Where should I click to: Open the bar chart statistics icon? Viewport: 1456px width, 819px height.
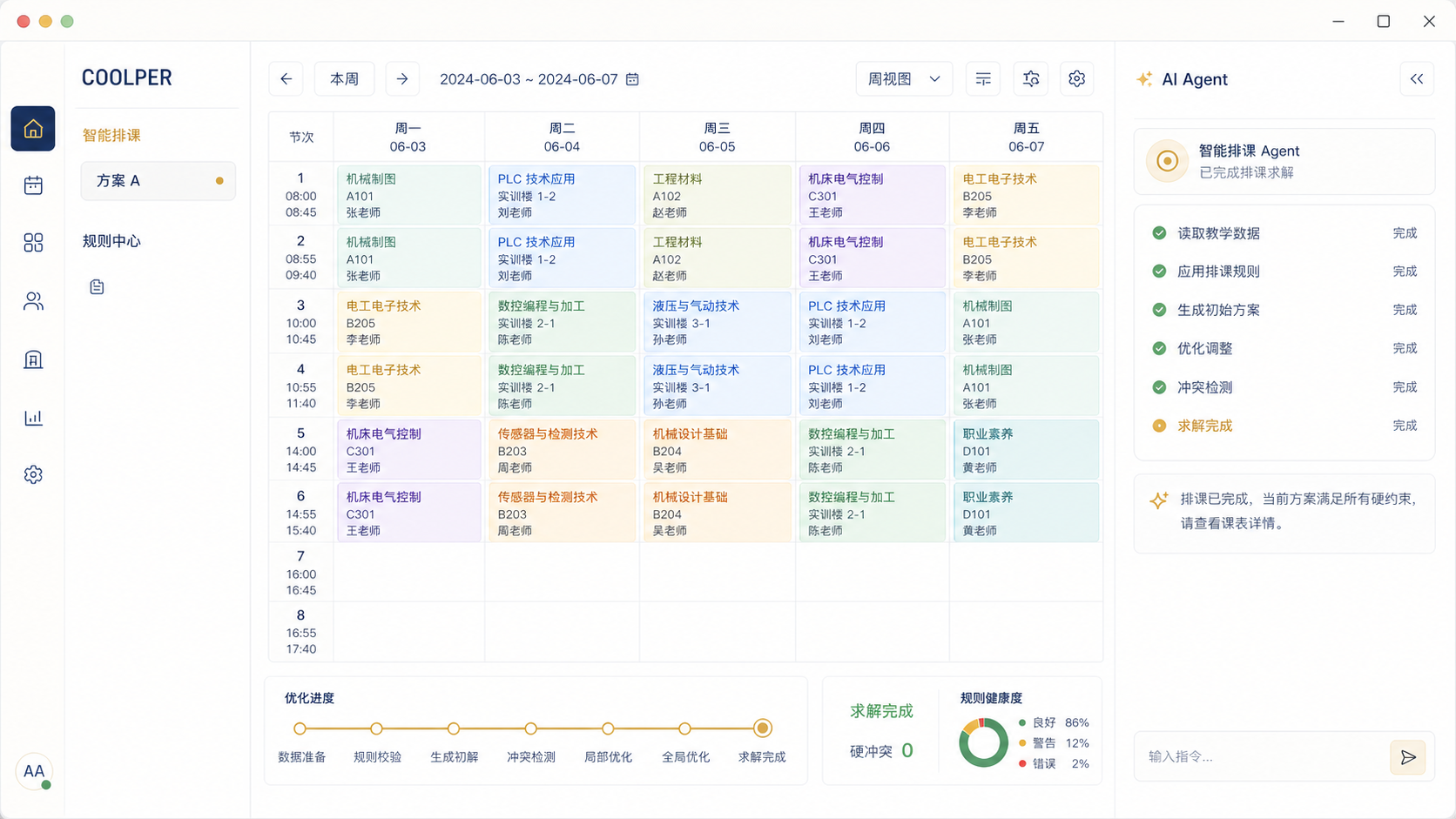[x=33, y=417]
